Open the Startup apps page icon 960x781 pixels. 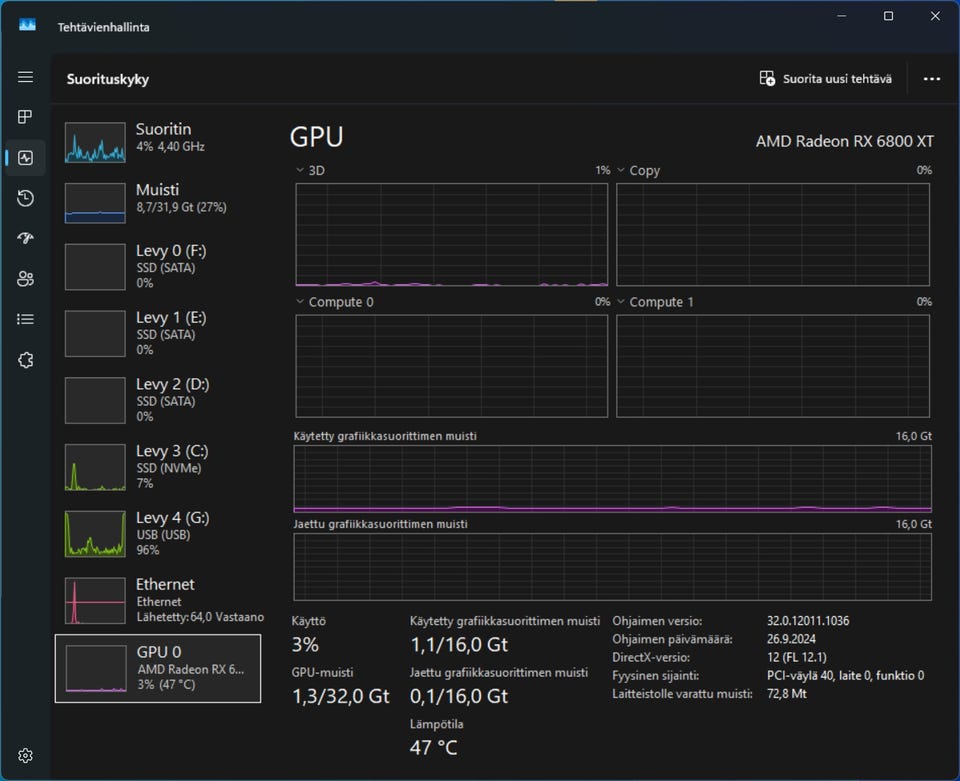coord(25,238)
